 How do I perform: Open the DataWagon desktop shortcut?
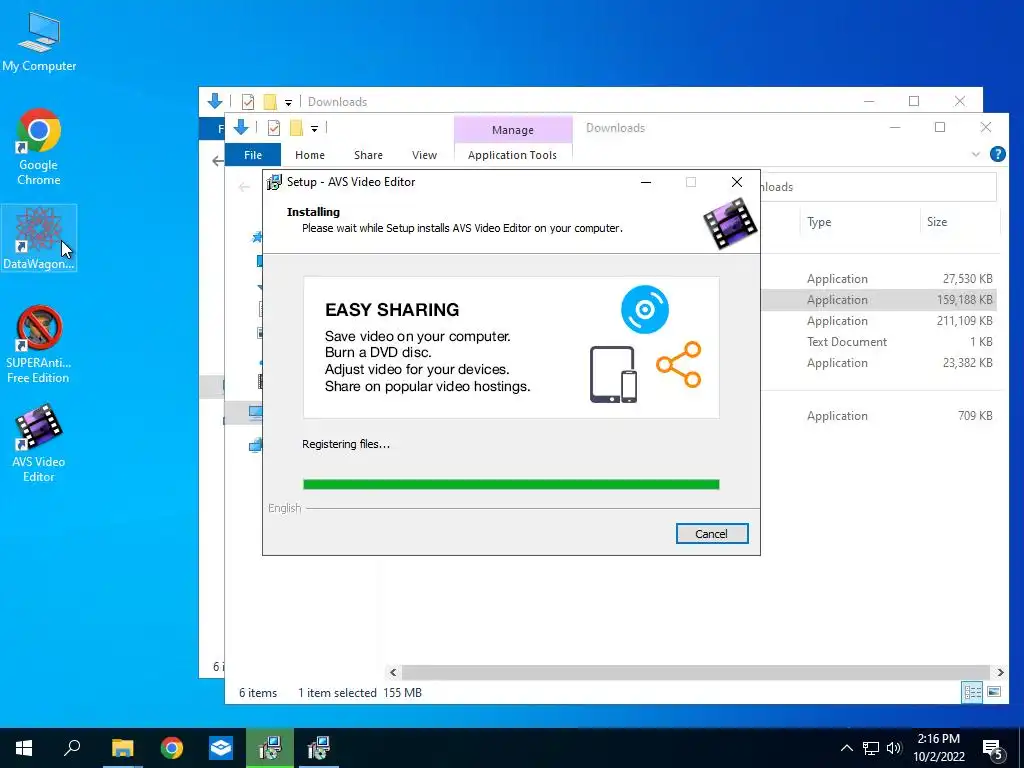[39, 238]
